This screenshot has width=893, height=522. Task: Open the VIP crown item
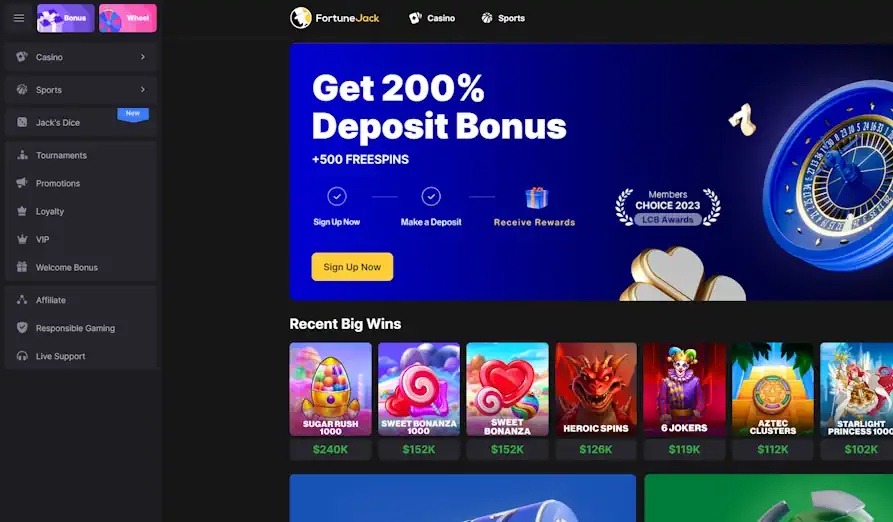click(80, 239)
